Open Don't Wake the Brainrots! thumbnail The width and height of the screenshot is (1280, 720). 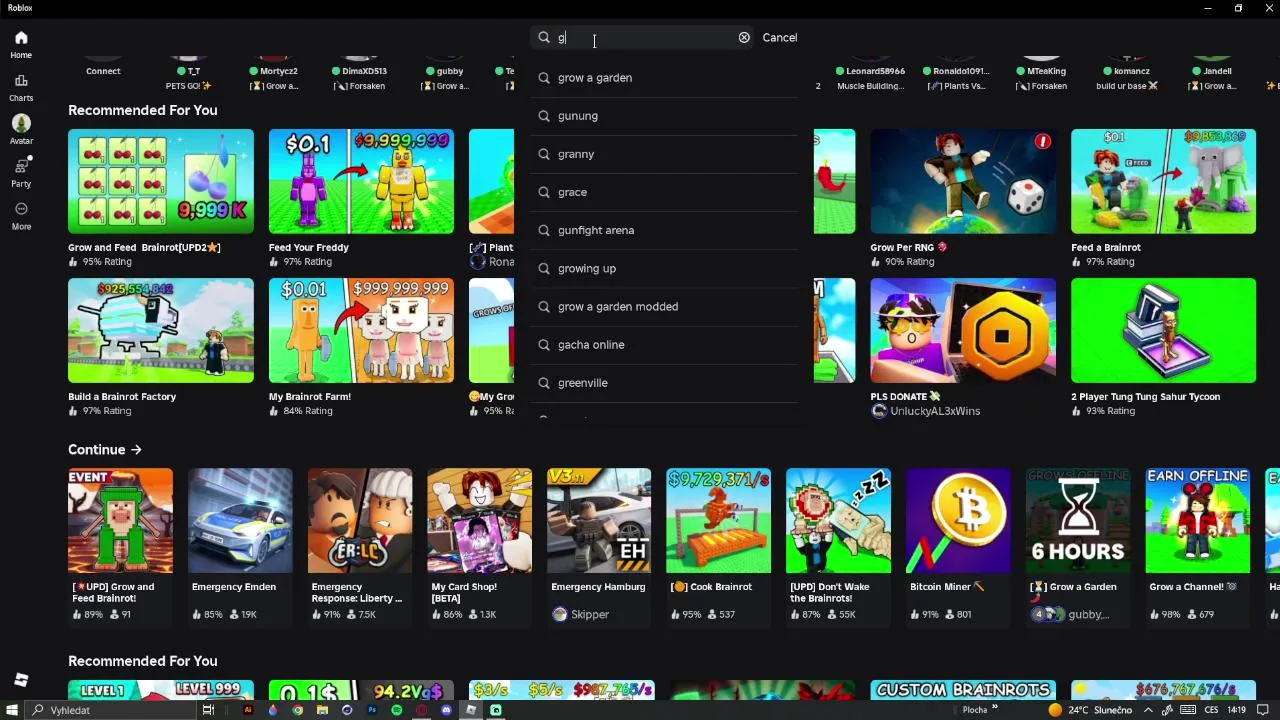point(838,521)
